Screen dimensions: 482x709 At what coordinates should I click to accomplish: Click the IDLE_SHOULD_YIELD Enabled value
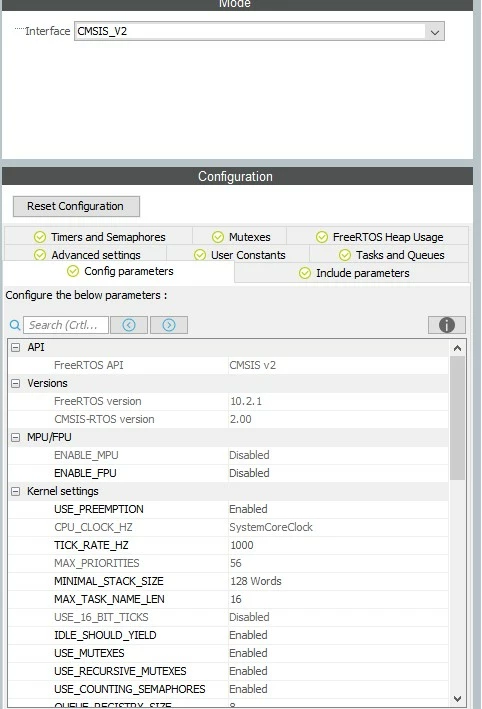pos(248,635)
